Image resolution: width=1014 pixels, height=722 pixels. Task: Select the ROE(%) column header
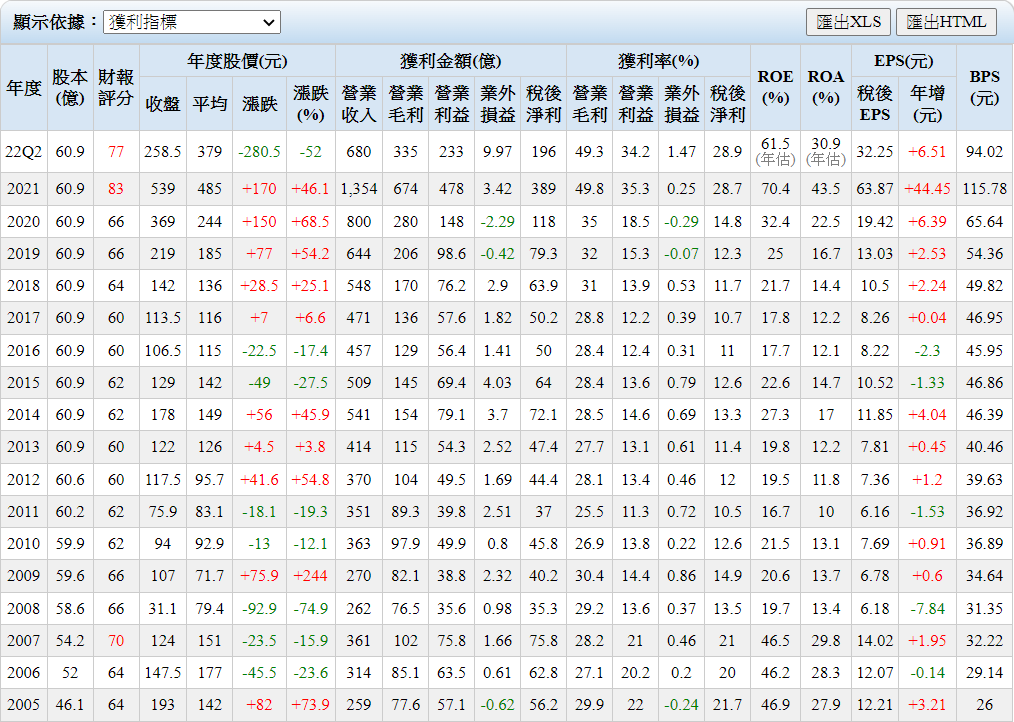pyautogui.click(x=775, y=88)
